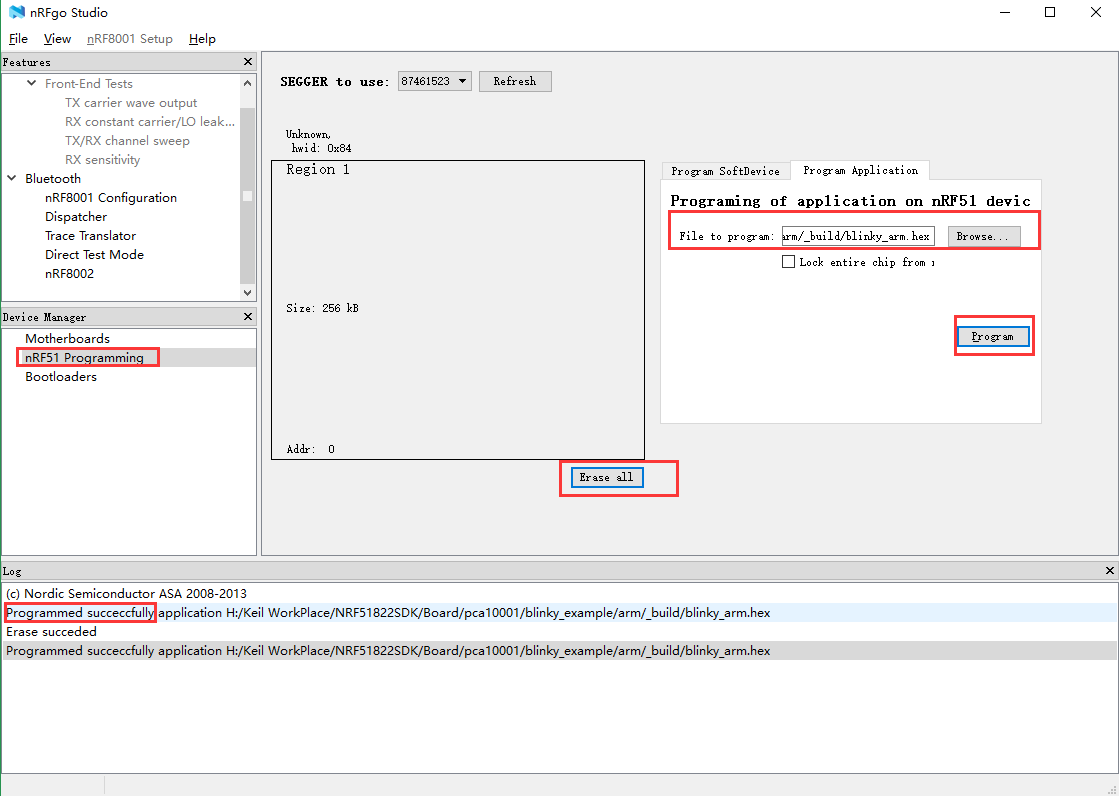Viewport: 1119px width, 796px height.
Task: Minimize the nRFgo Studio window
Action: [x=1004, y=12]
